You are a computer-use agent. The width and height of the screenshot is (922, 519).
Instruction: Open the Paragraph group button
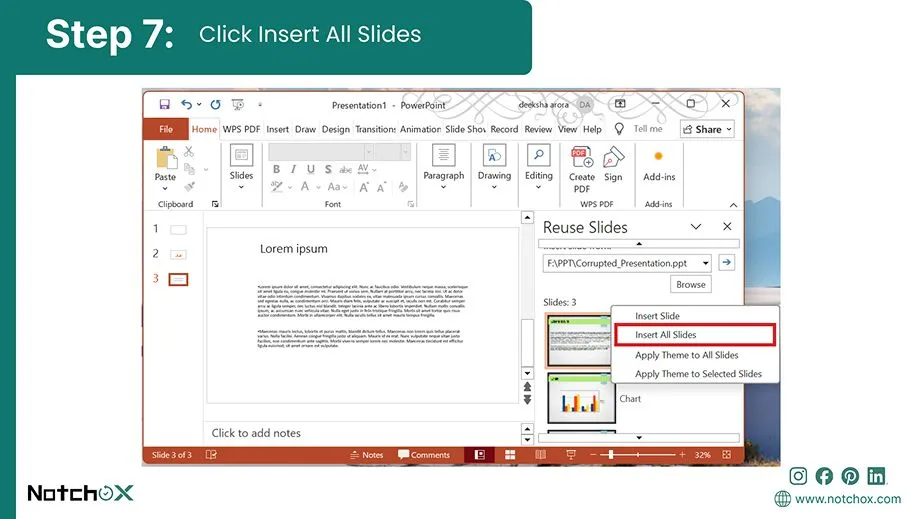click(x=443, y=167)
